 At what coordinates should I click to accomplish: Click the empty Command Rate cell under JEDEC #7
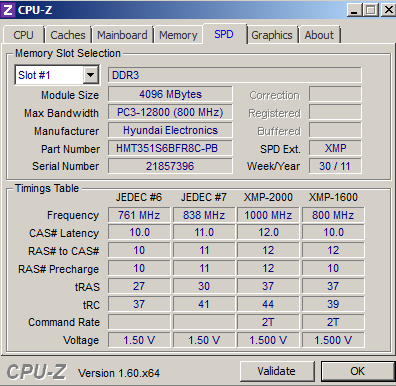pos(204,322)
